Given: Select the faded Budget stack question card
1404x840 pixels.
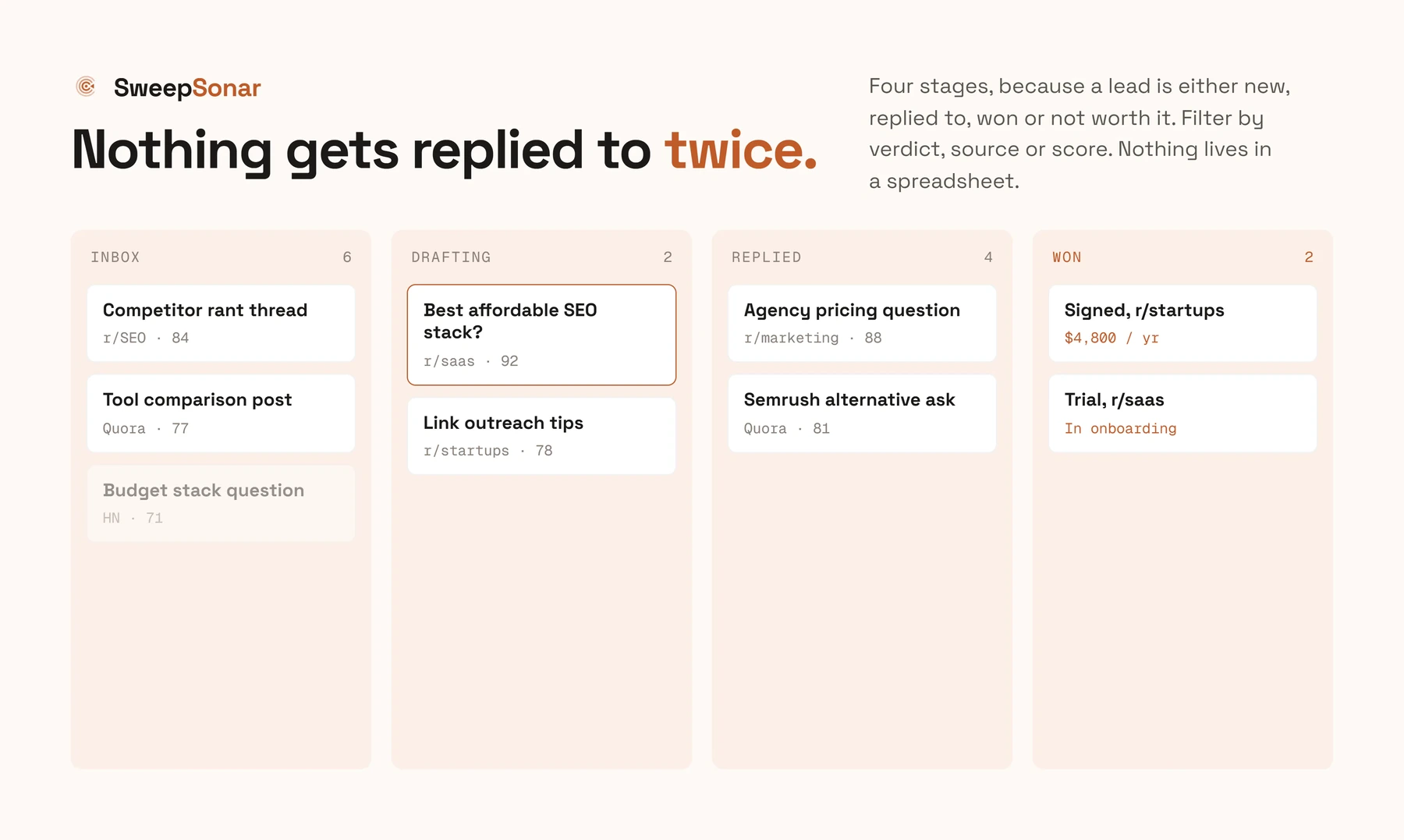Looking at the screenshot, I should pos(221,503).
